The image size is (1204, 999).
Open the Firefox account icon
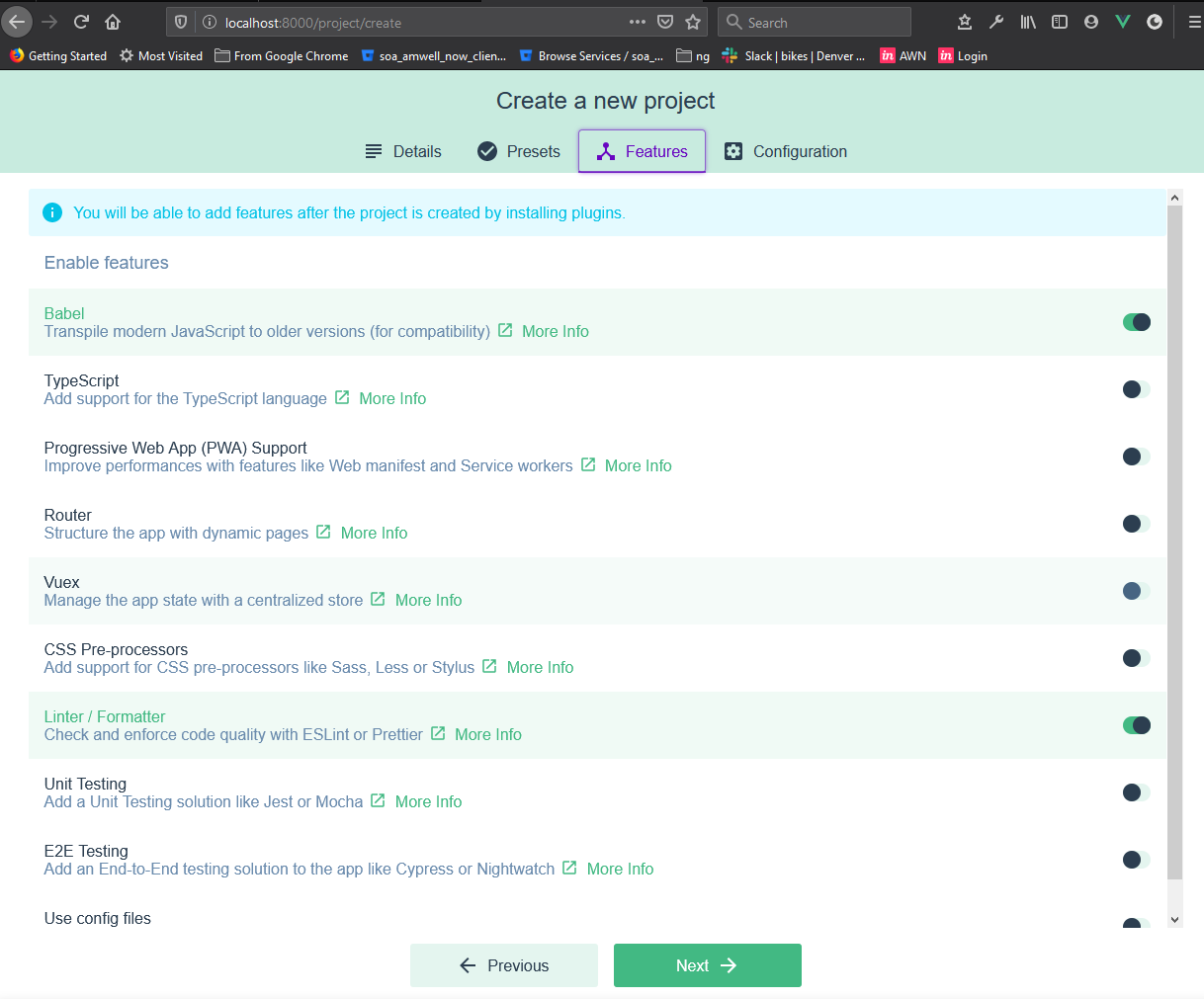point(1091,22)
